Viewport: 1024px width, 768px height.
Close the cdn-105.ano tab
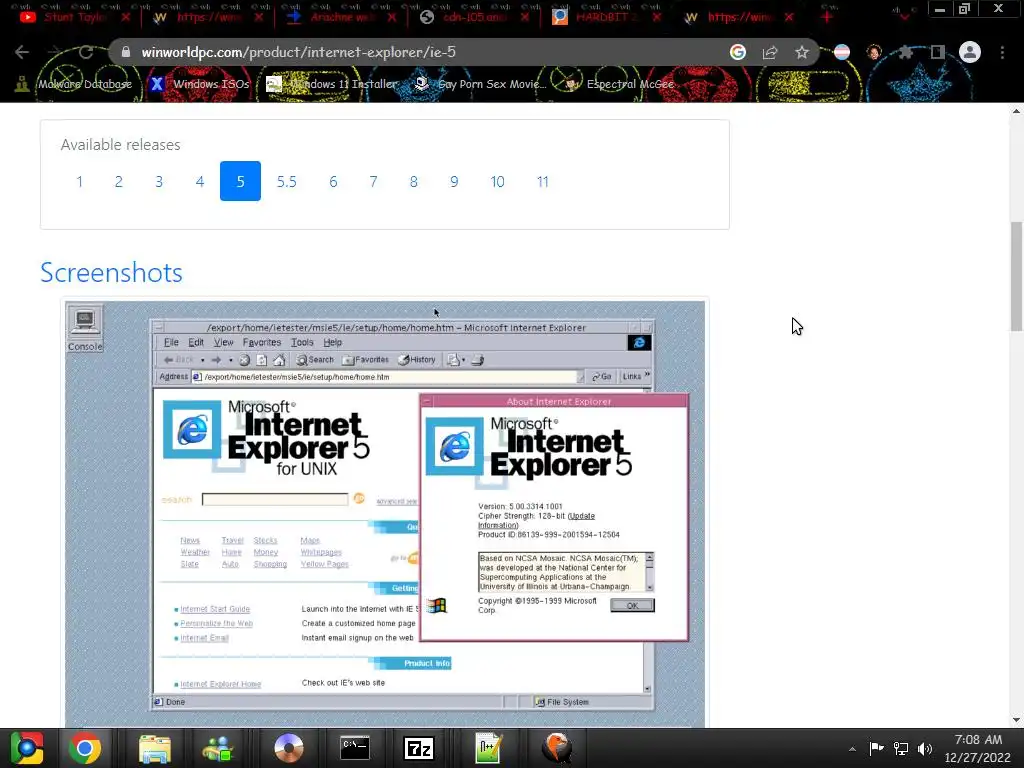[x=525, y=17]
